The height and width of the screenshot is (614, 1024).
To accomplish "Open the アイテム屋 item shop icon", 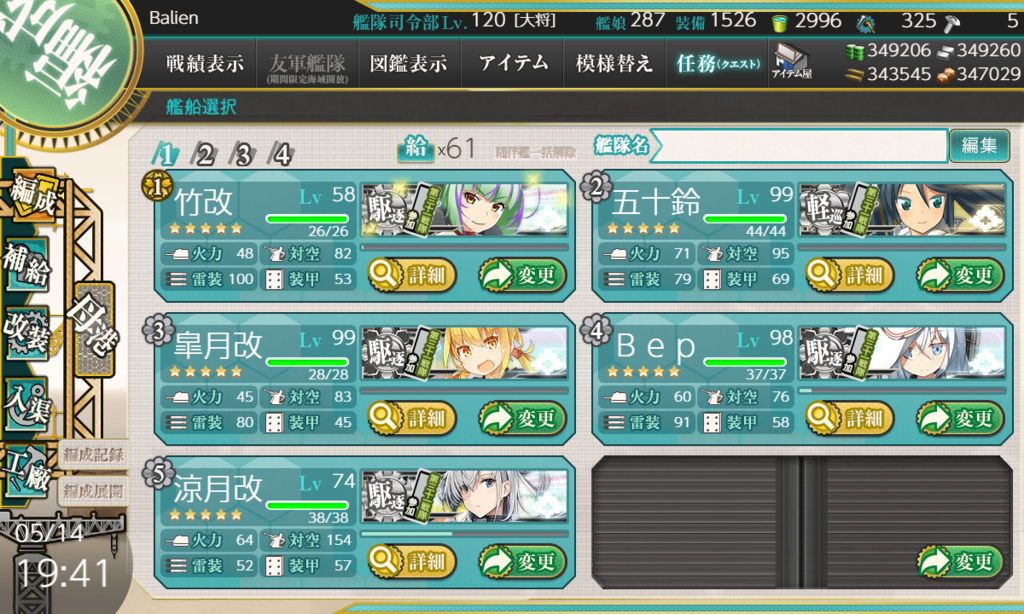I will (x=791, y=62).
